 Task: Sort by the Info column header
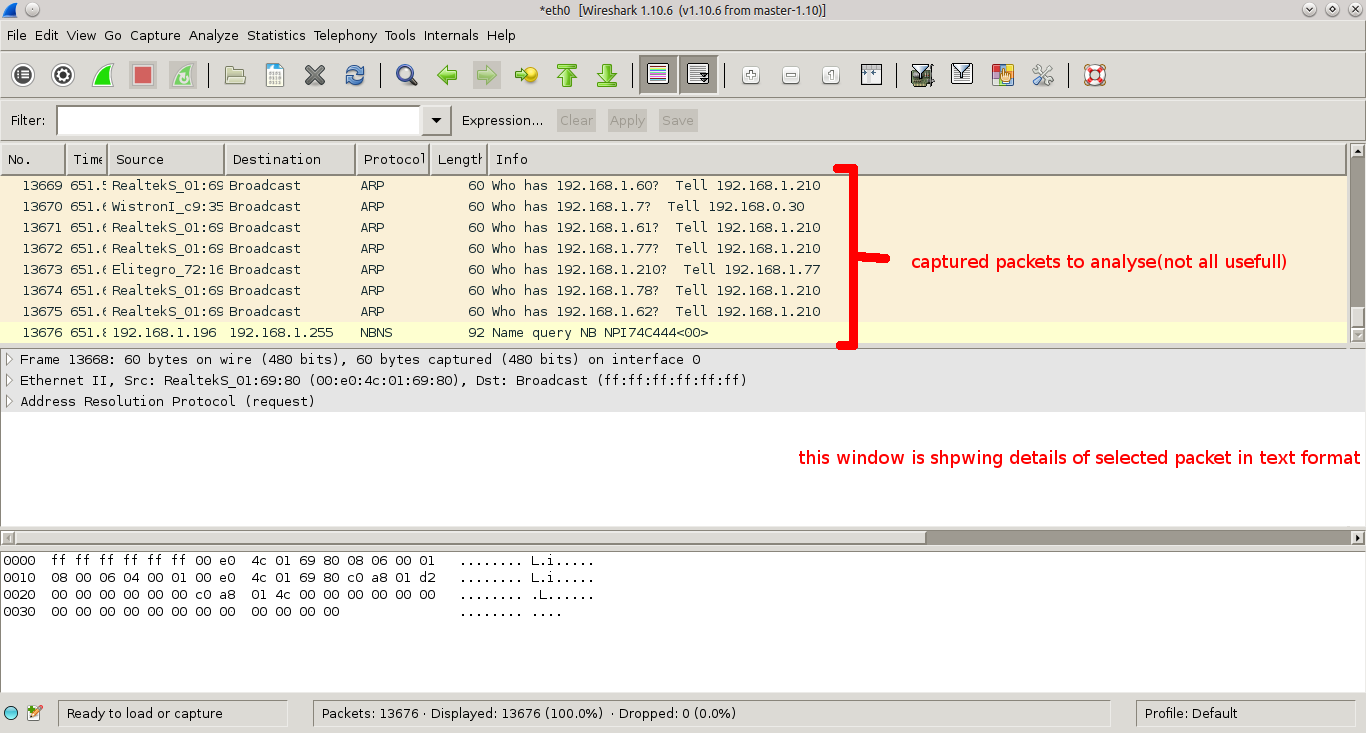(x=917, y=159)
